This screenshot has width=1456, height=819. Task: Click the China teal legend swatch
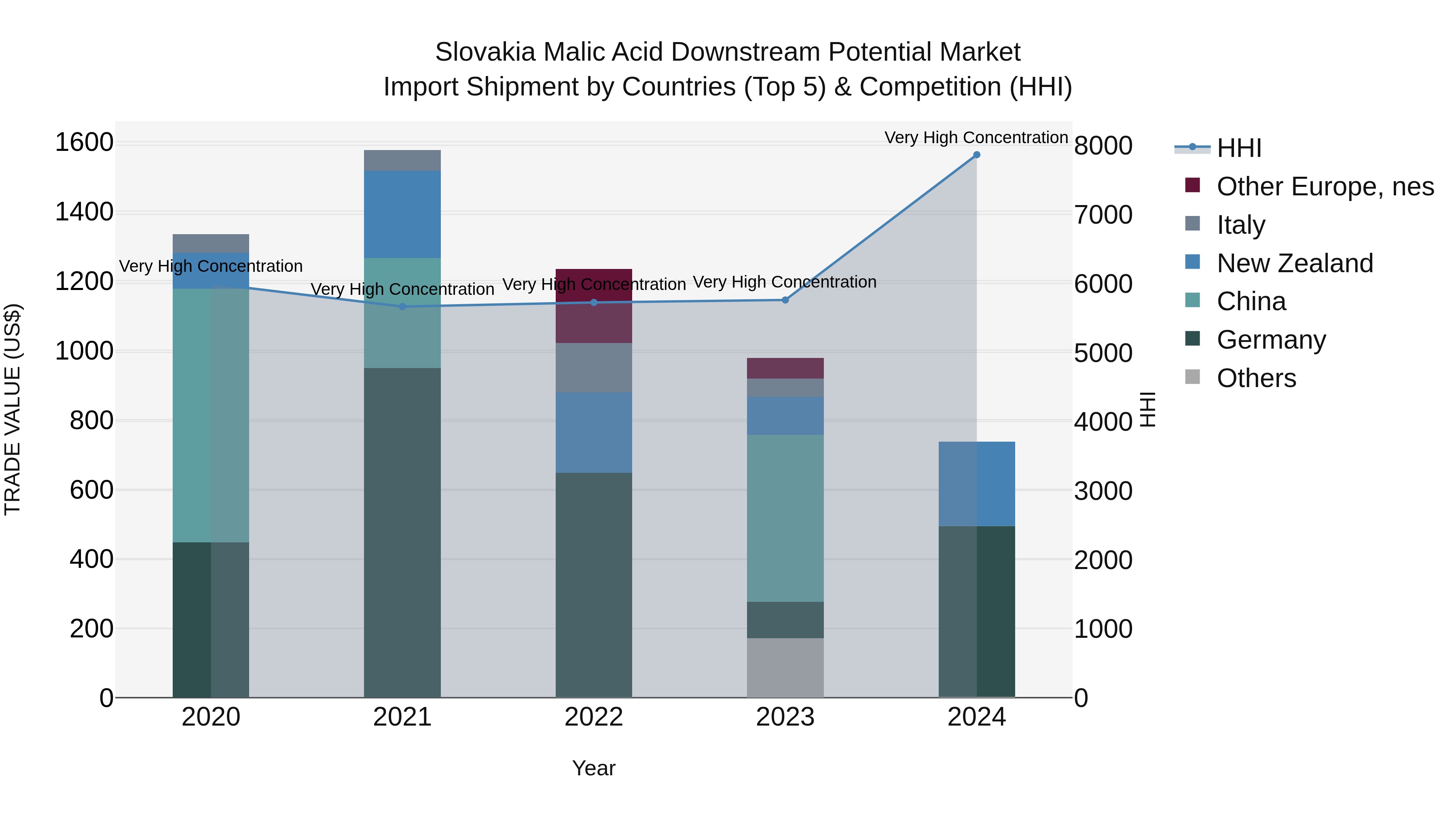[x=1192, y=300]
